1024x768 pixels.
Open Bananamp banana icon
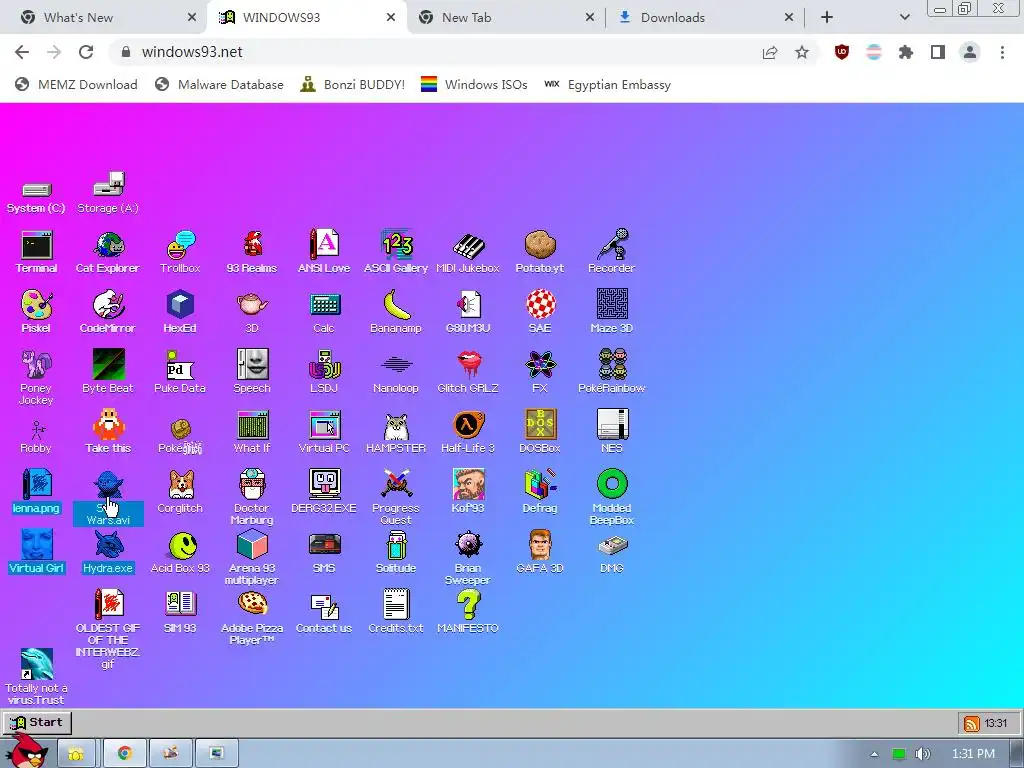[396, 312]
